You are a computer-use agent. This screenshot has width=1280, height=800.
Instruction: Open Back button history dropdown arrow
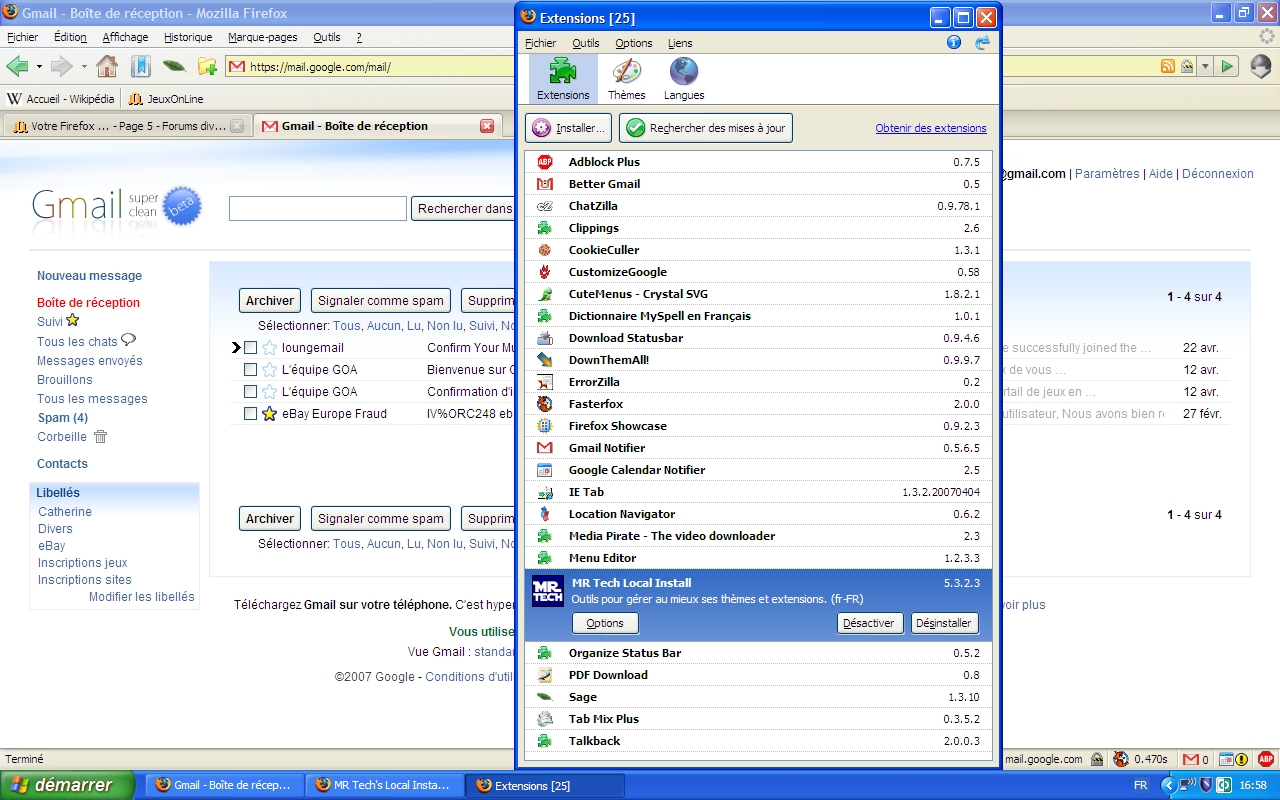(39, 67)
